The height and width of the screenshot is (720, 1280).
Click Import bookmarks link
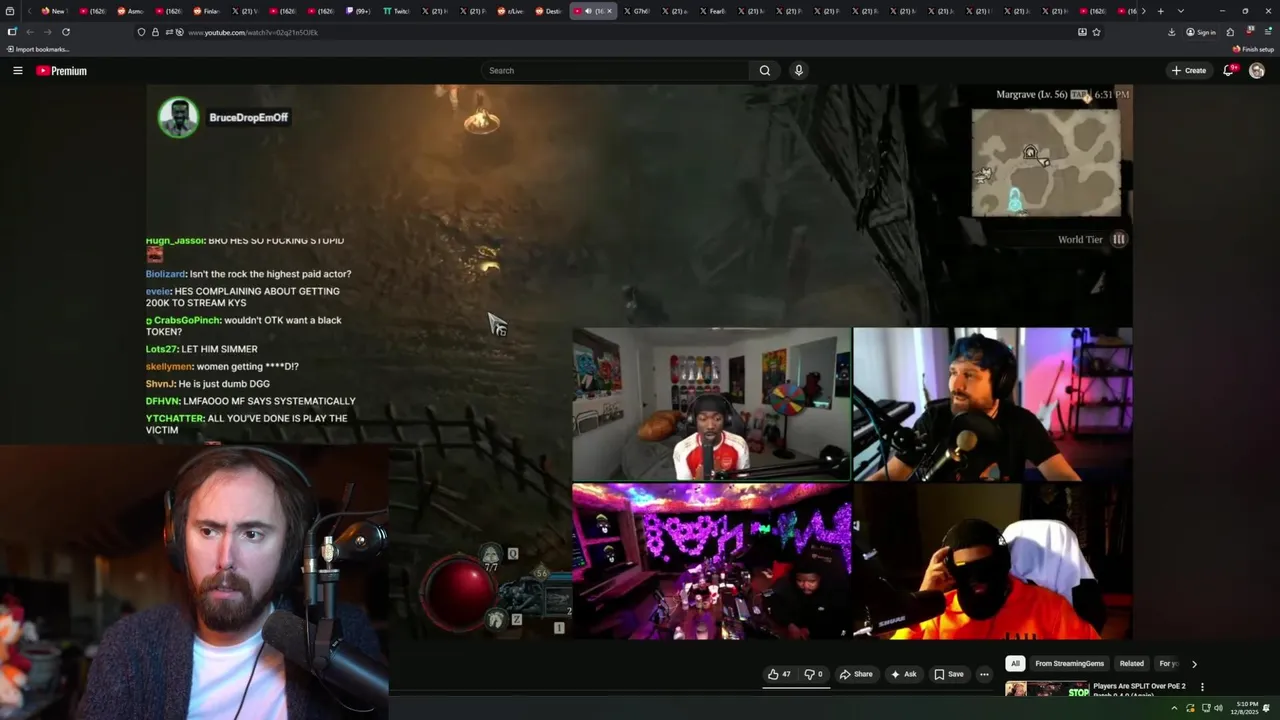(37, 49)
